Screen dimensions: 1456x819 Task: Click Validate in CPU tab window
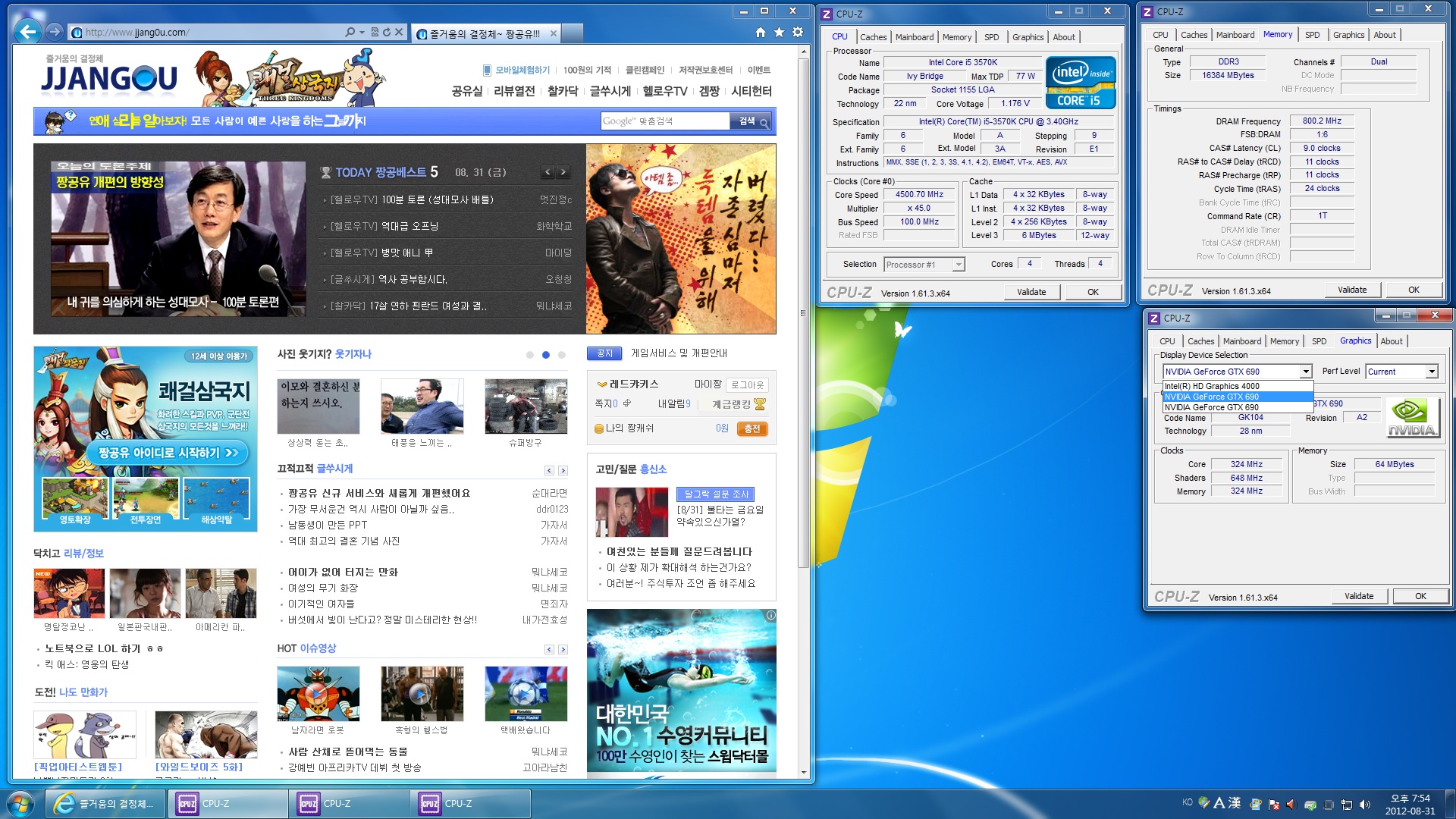1031,292
